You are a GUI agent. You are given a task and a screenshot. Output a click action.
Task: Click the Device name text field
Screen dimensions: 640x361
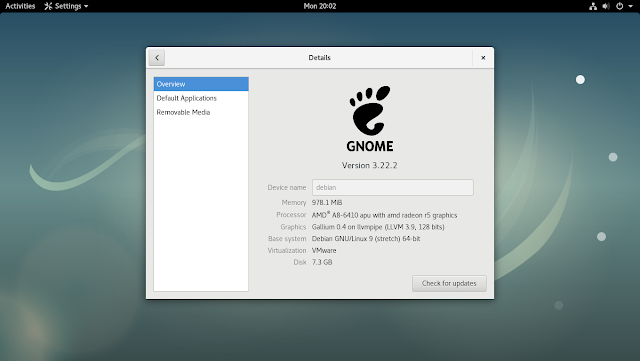click(x=393, y=187)
